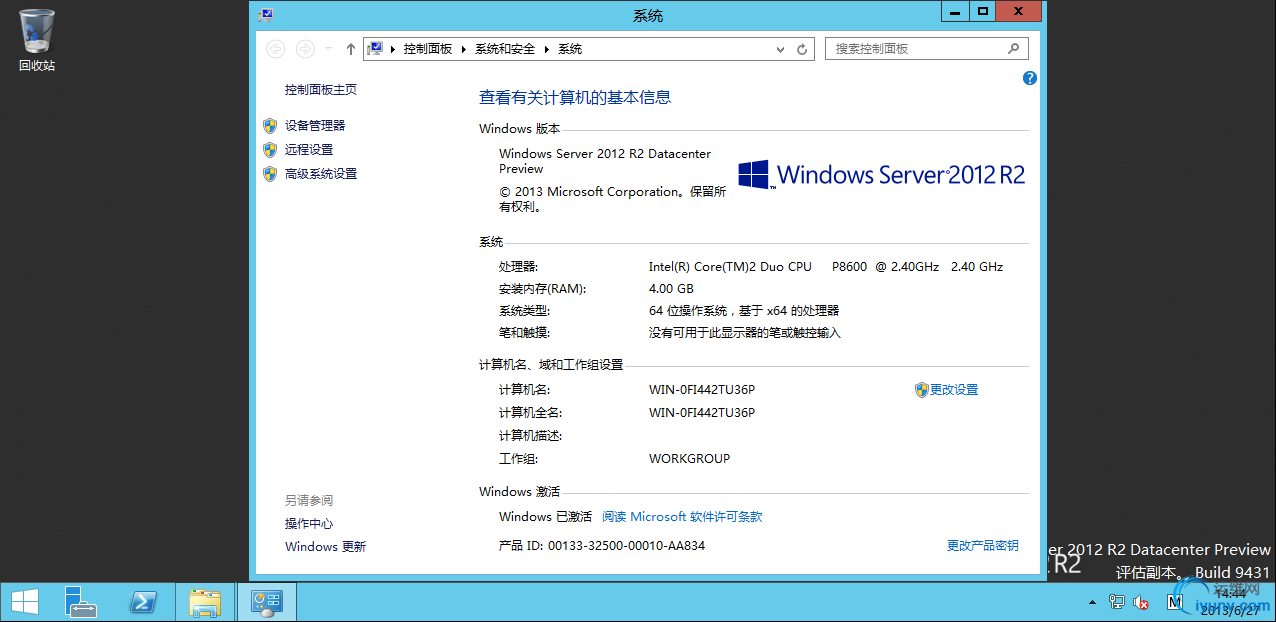Select the Control Panel taskbar item
Image resolution: width=1276 pixels, height=622 pixels.
point(267,602)
